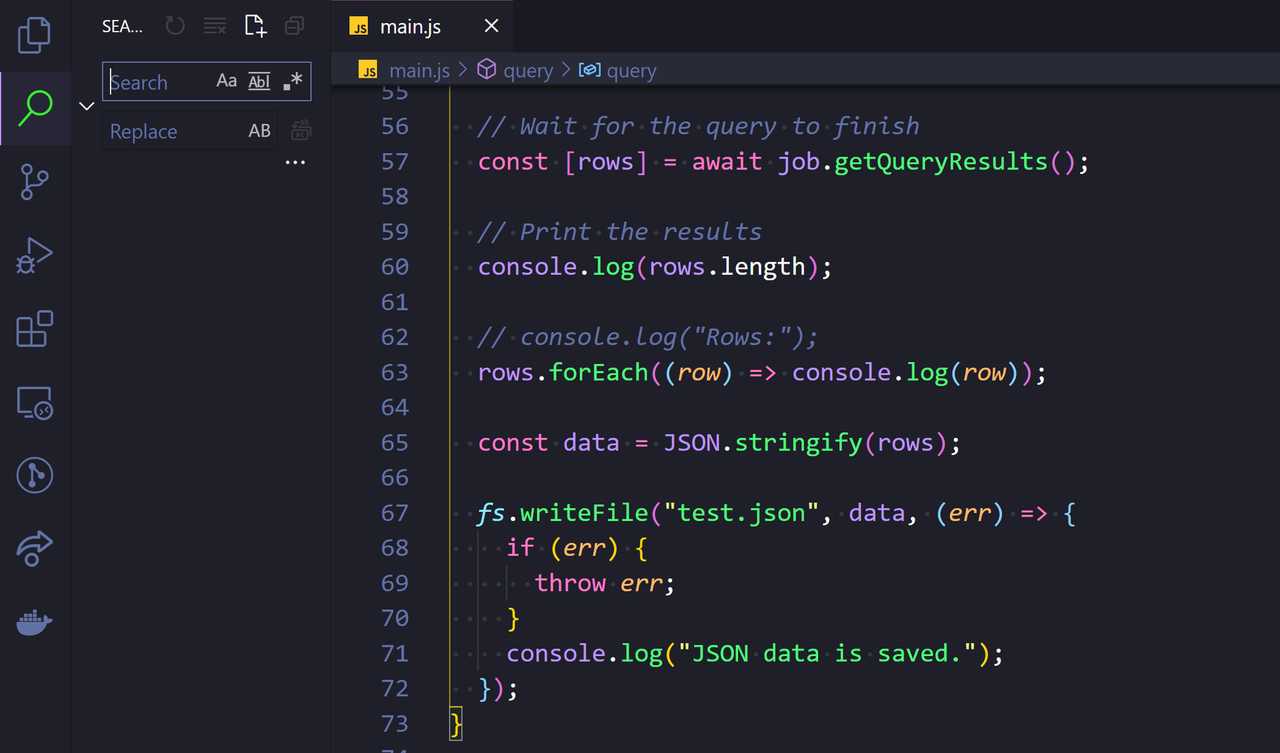Click the forEach method on line 63
Screen dimensions: 1280x753
pyautogui.click(x=599, y=372)
